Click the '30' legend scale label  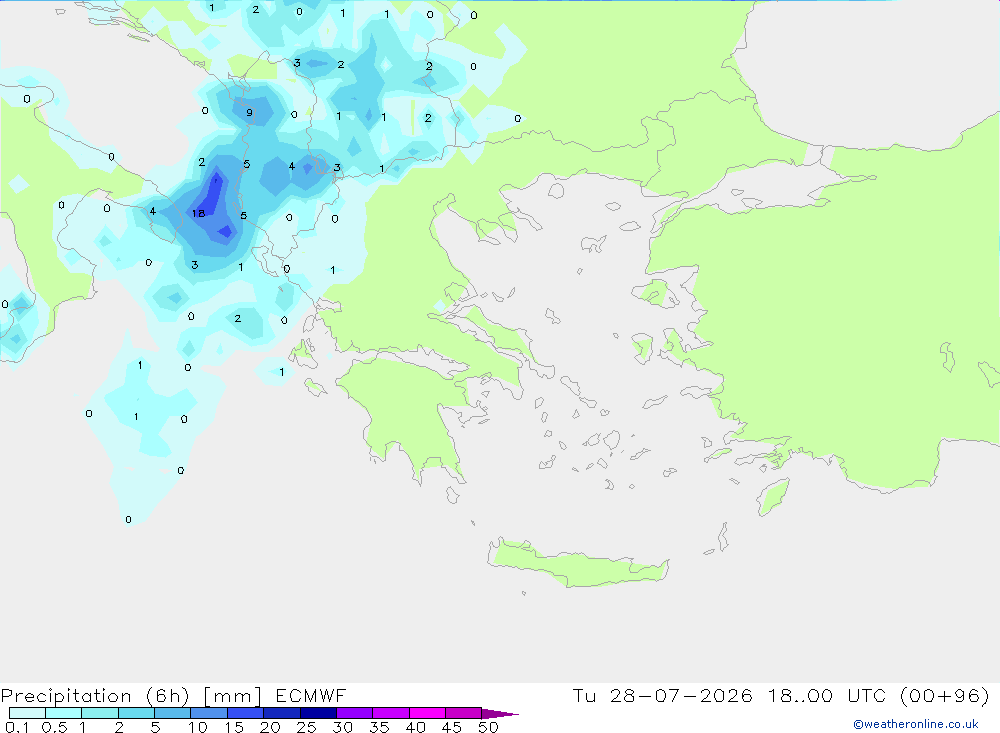point(342,727)
